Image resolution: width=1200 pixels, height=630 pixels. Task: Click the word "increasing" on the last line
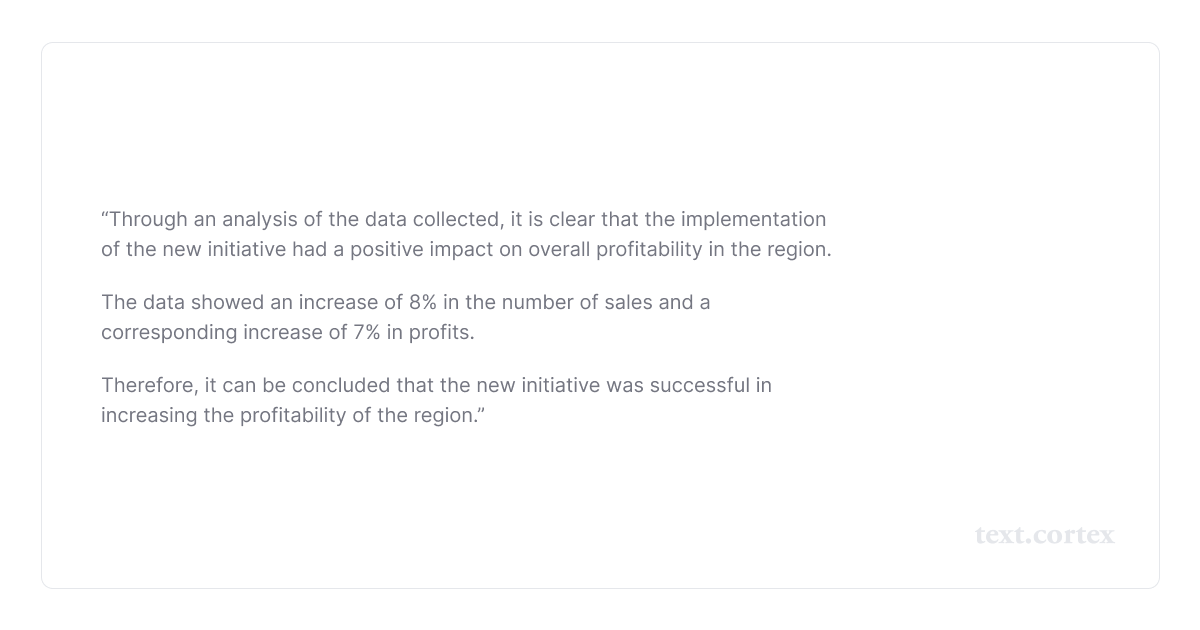click(149, 415)
